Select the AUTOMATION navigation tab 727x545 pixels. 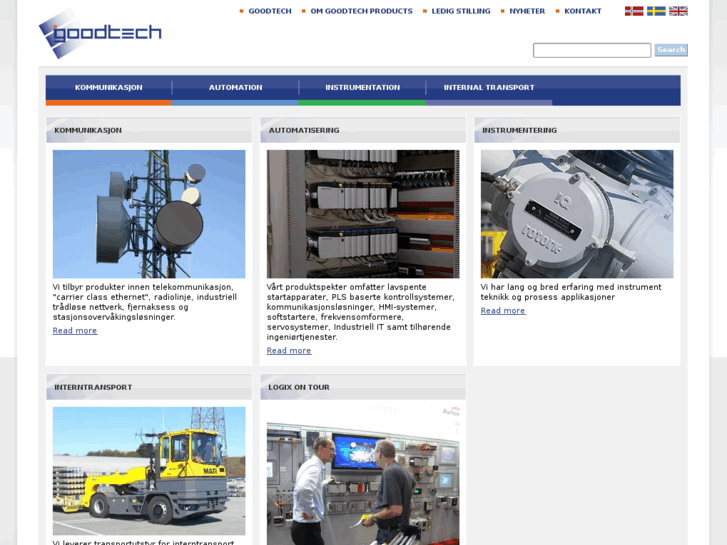pos(236,88)
